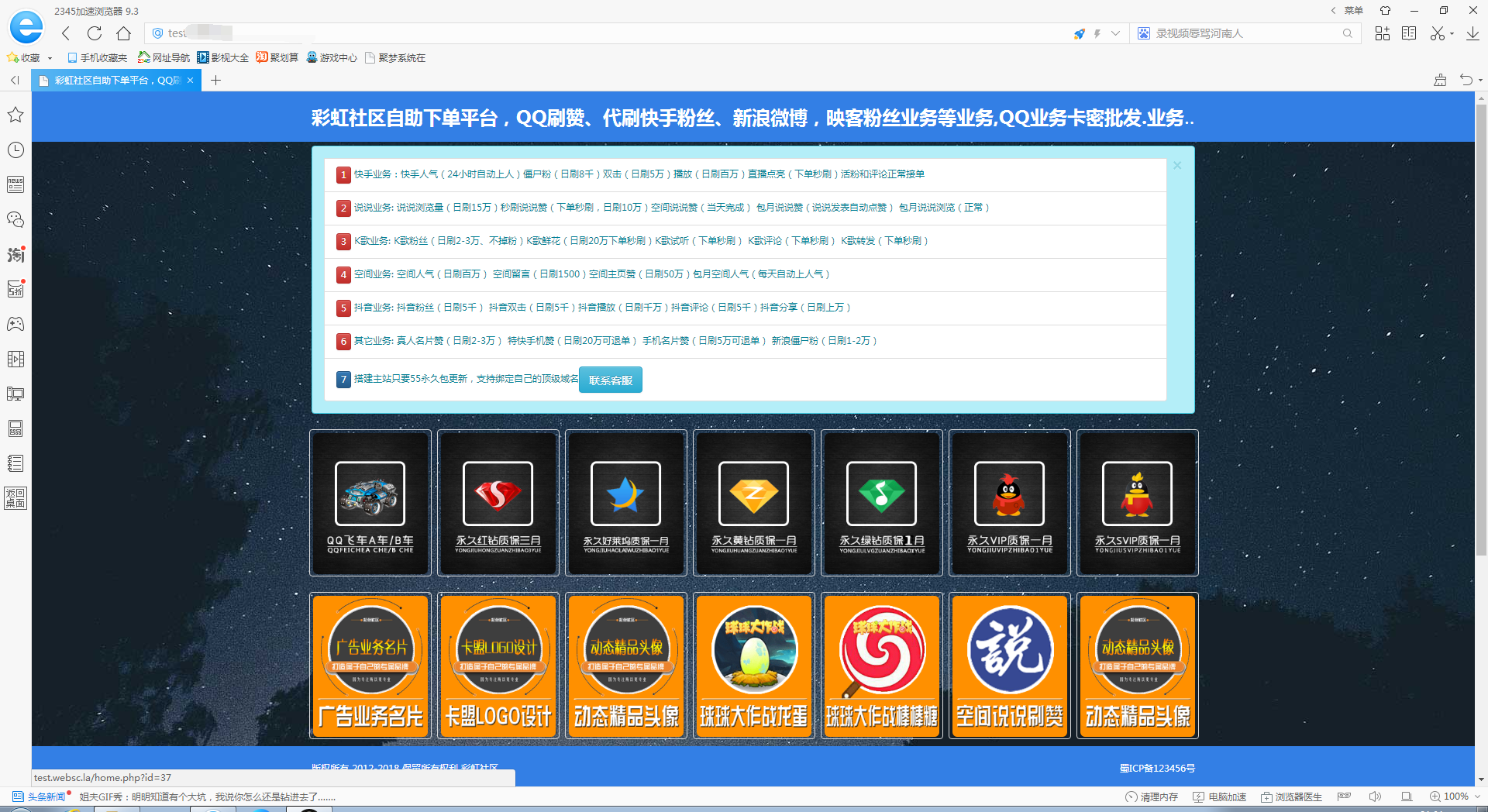Screen dimensions: 1488x812
Task: Open the browser home page icon
Action: coord(123,33)
